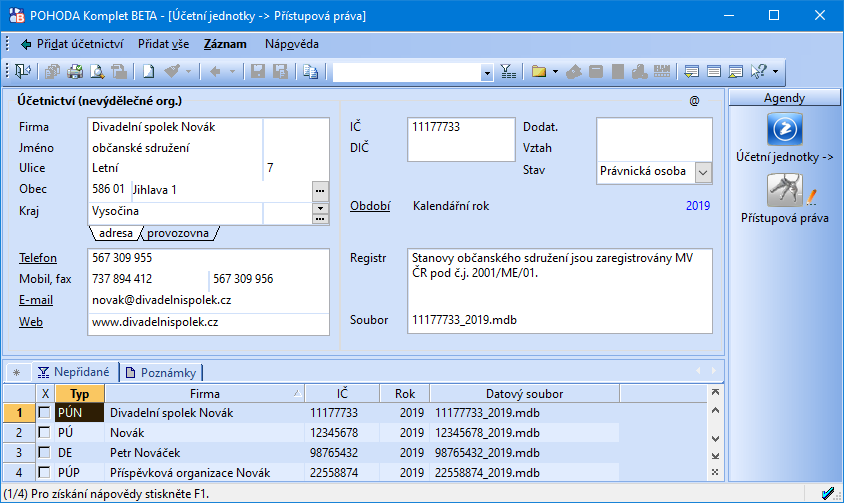This screenshot has height=503, width=844.
Task: Click the greyed-out unlock document toolbar icon
Action: click(x=119, y=72)
